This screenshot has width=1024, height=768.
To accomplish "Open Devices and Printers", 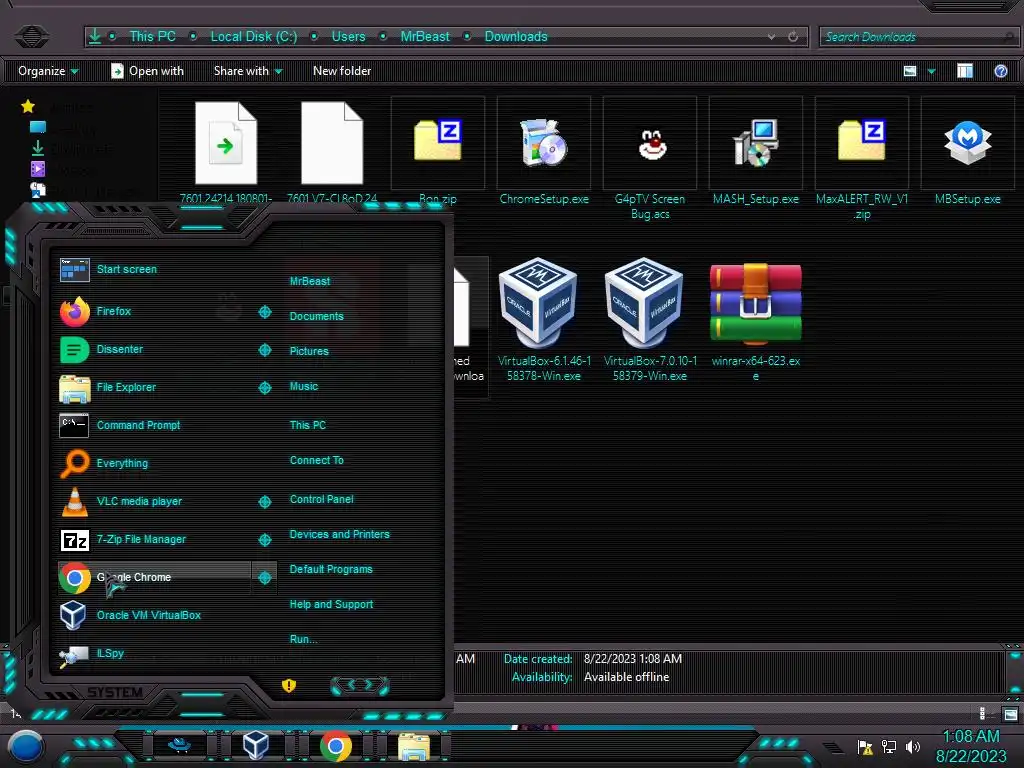I will pyautogui.click(x=340, y=534).
